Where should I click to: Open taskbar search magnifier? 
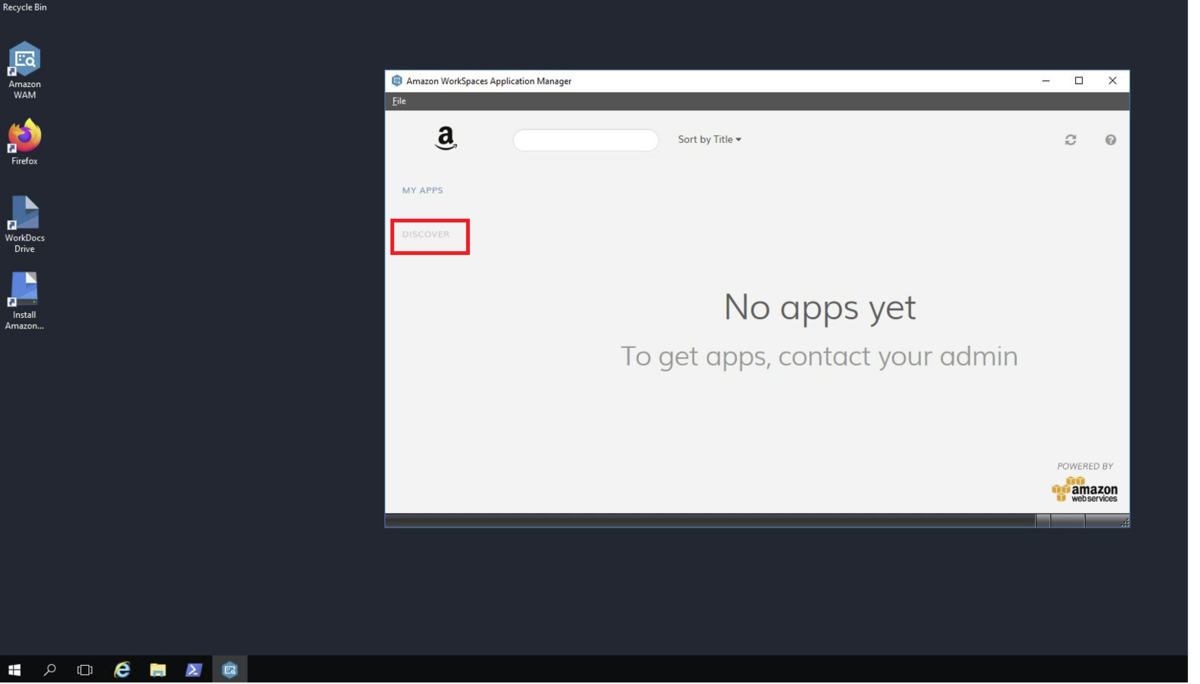(x=49, y=670)
